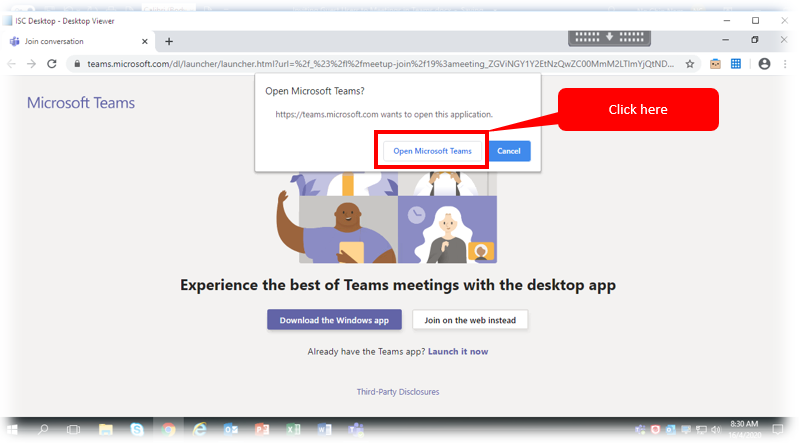This screenshot has height=444, width=800.
Task: Click the browser back arrow
Action: point(13,63)
